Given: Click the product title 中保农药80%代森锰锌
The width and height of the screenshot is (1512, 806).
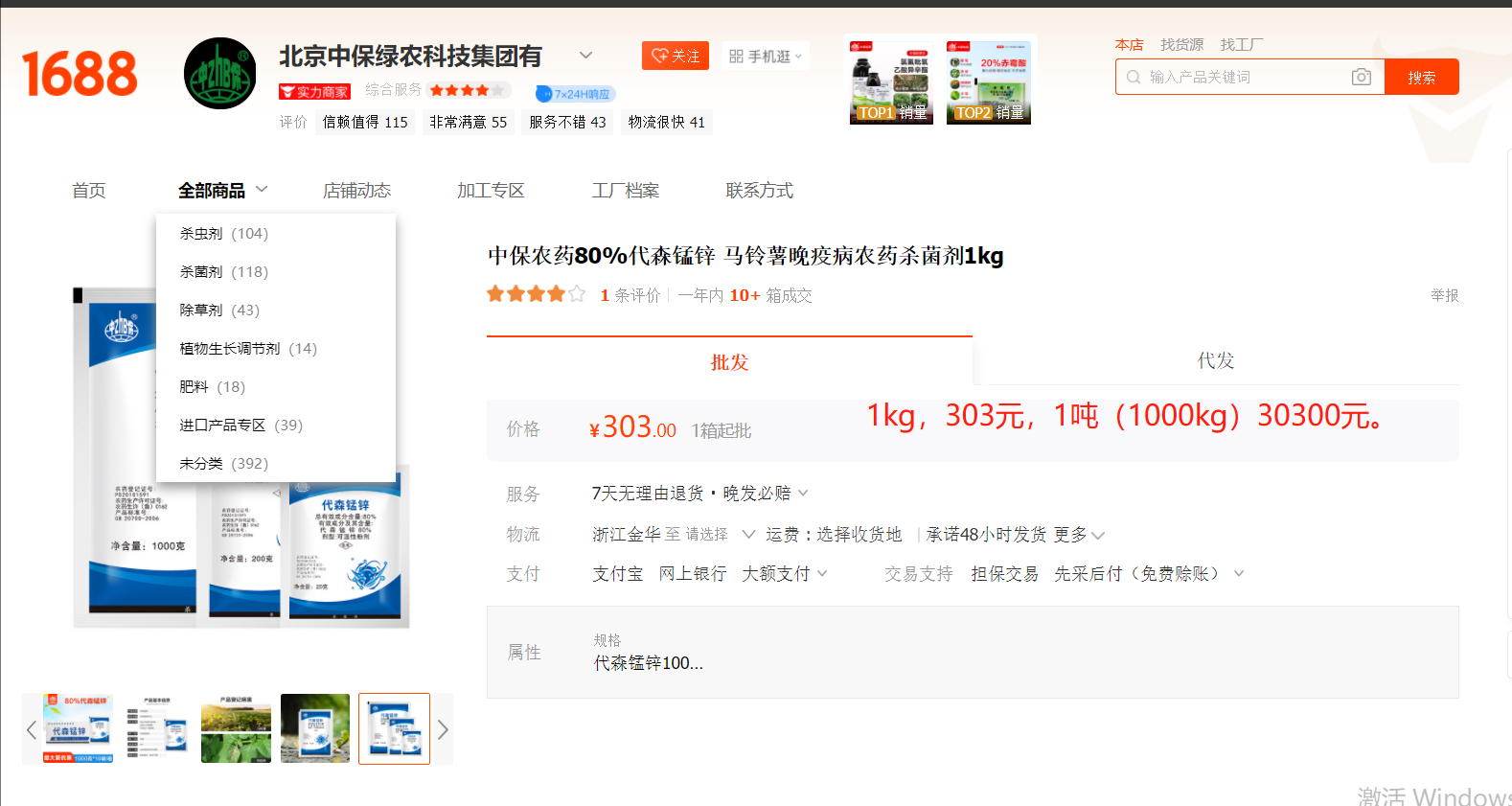Looking at the screenshot, I should click(x=745, y=256).
